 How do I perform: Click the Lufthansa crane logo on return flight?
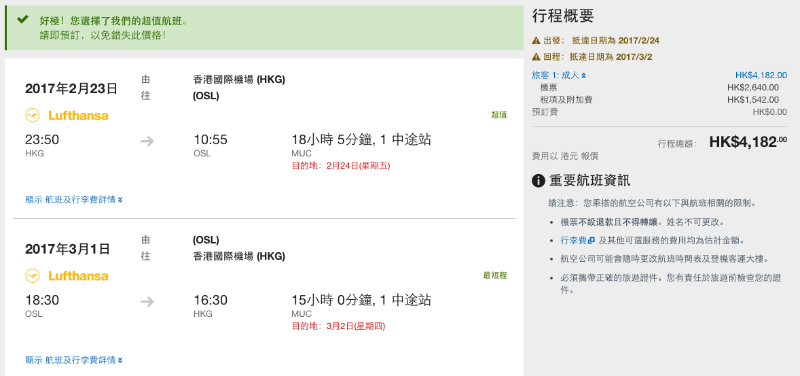(32, 276)
